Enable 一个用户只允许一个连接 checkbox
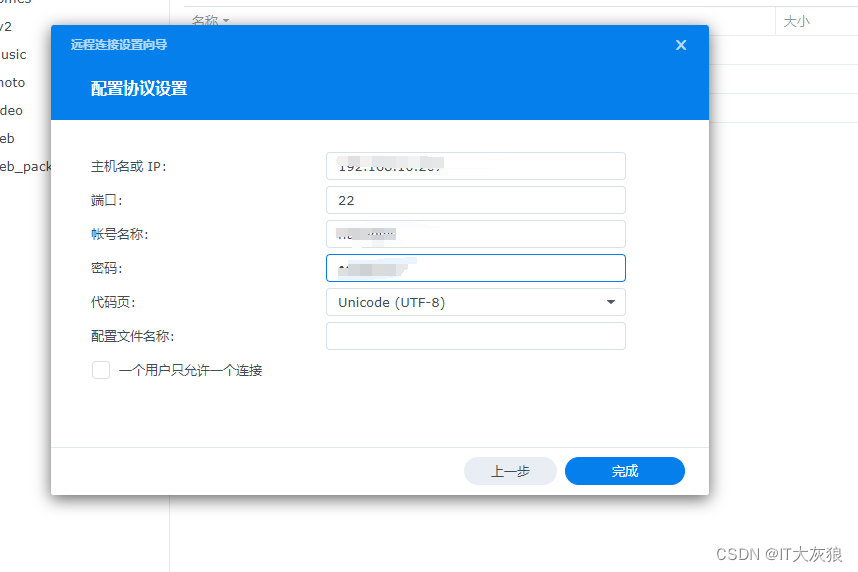The image size is (858, 572). coord(101,370)
